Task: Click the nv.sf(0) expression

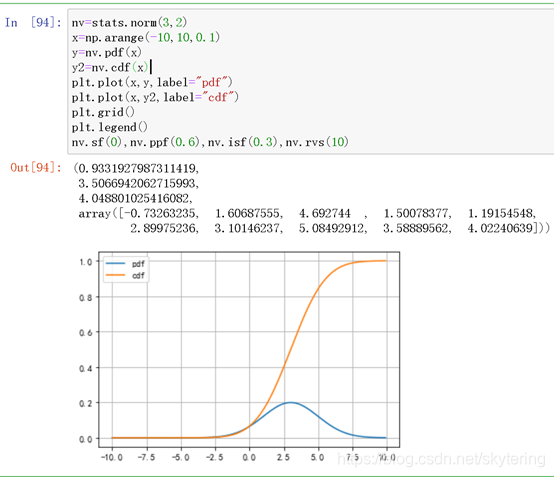Action: [97, 142]
